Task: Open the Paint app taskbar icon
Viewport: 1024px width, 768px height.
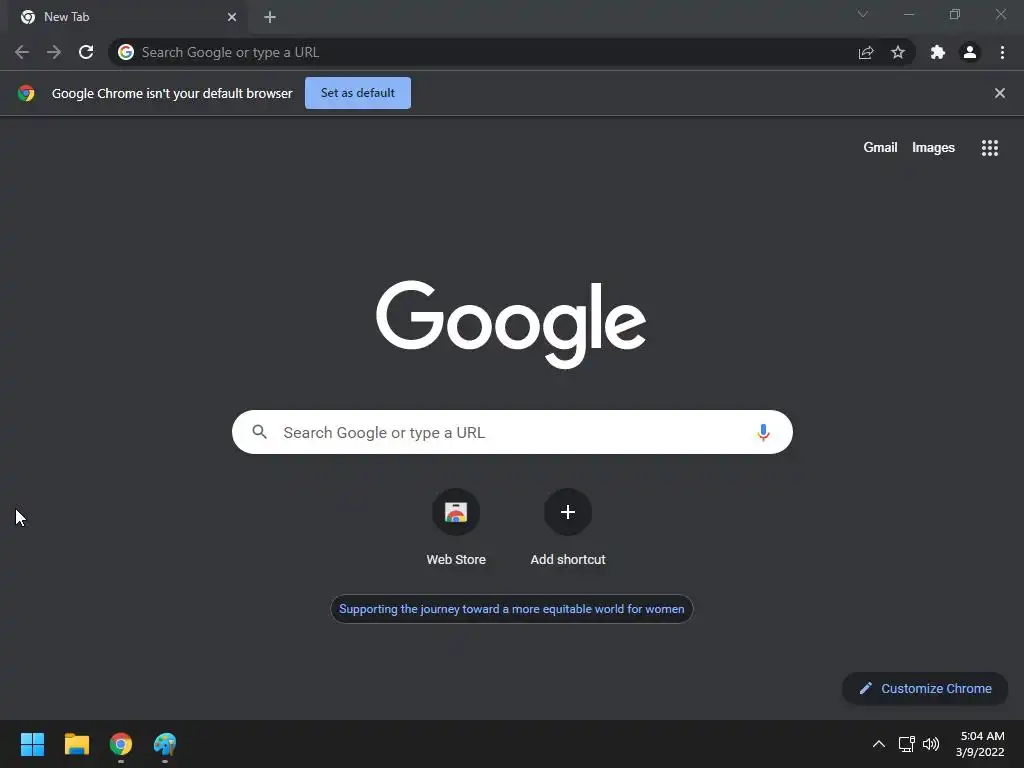Action: coord(165,744)
